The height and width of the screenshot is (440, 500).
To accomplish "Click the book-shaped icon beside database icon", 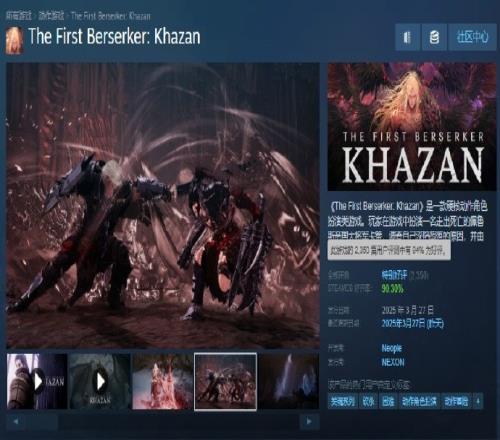I will coord(408,37).
